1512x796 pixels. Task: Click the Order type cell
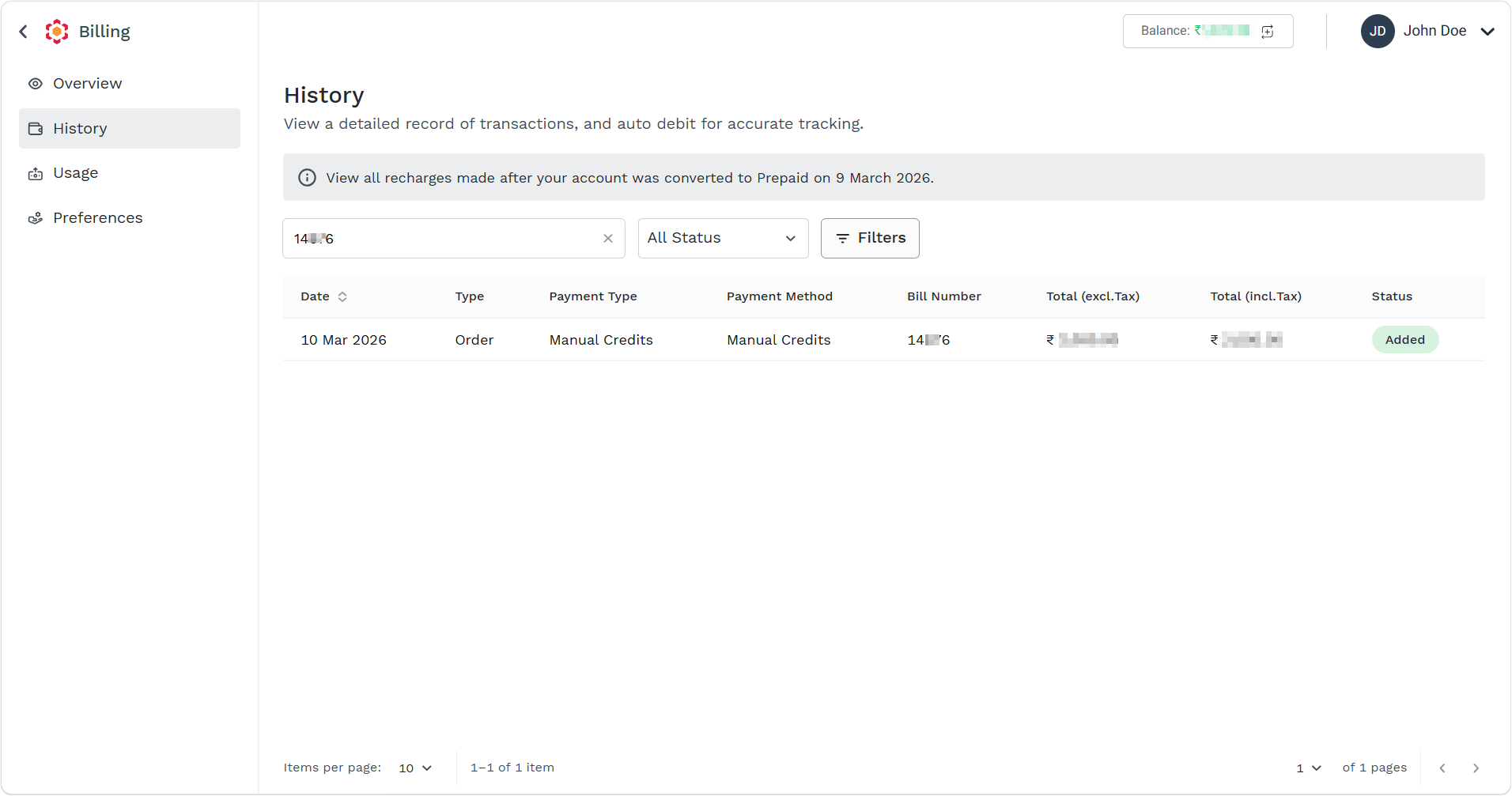click(474, 340)
